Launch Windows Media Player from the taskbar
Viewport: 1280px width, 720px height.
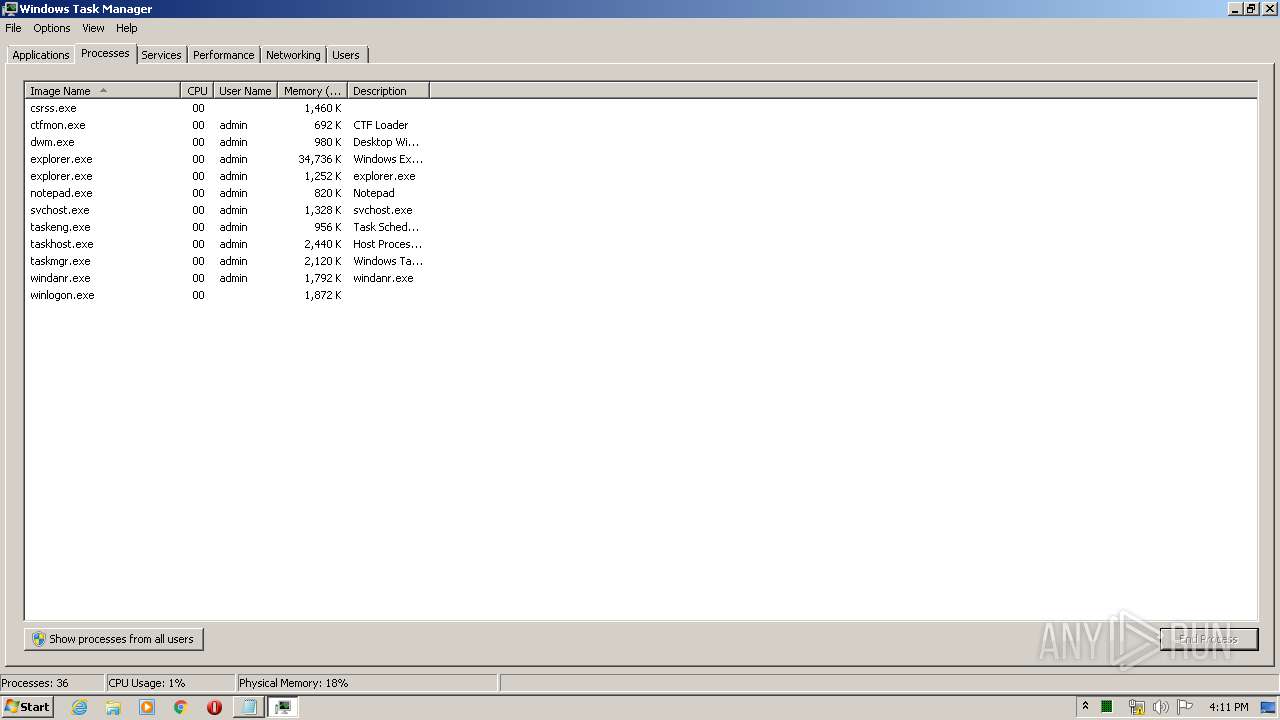(147, 707)
